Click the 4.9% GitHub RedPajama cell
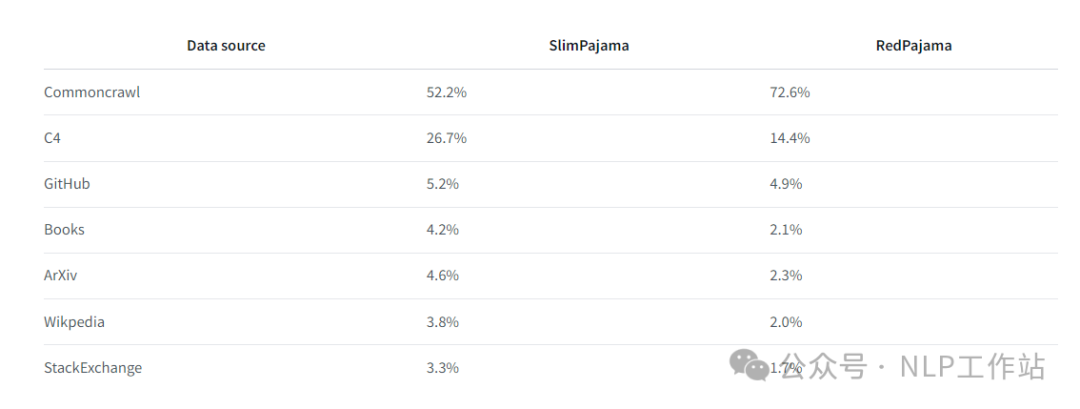 tap(785, 184)
